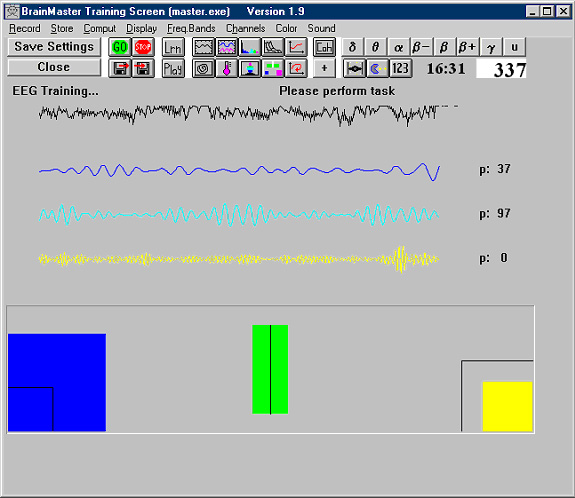The width and height of the screenshot is (575, 498).
Task: Click the large blue feedback square
Action: (x=57, y=382)
